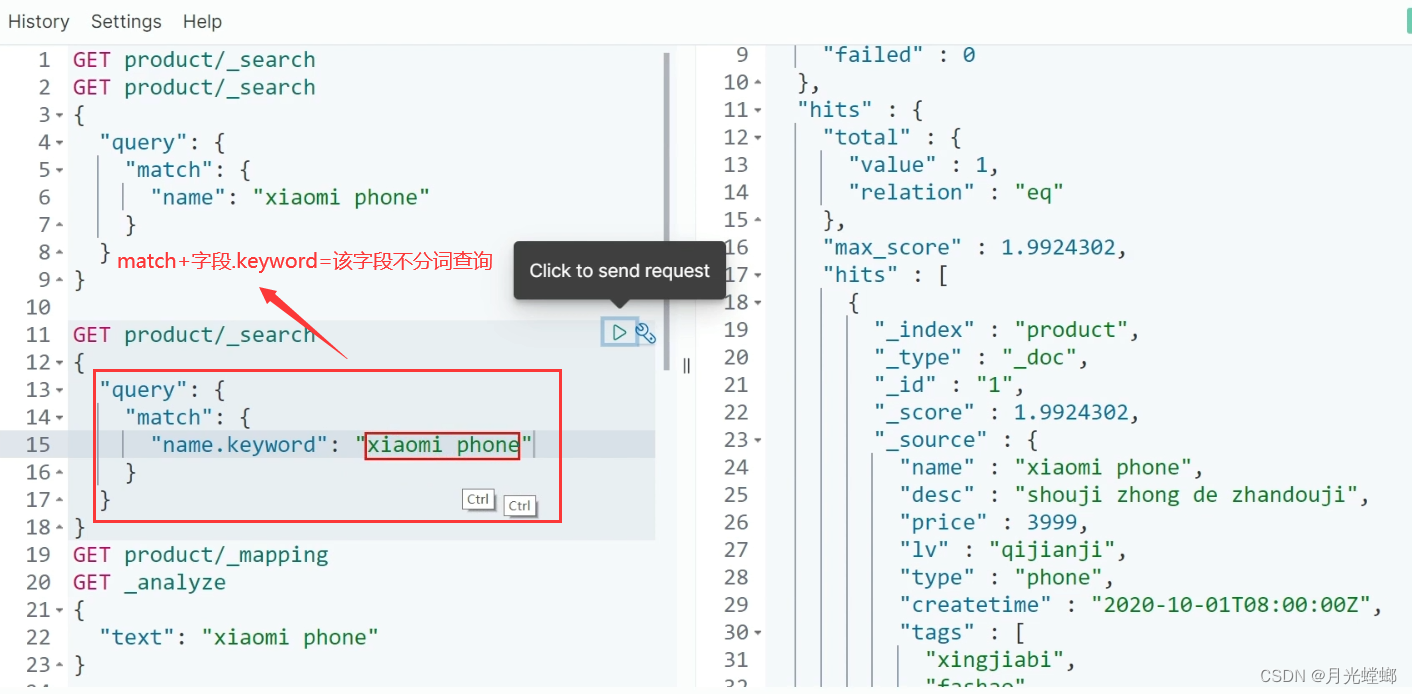Click the "_id" : "1" output line
Image resolution: width=1412 pixels, height=694 pixels.
949,385
